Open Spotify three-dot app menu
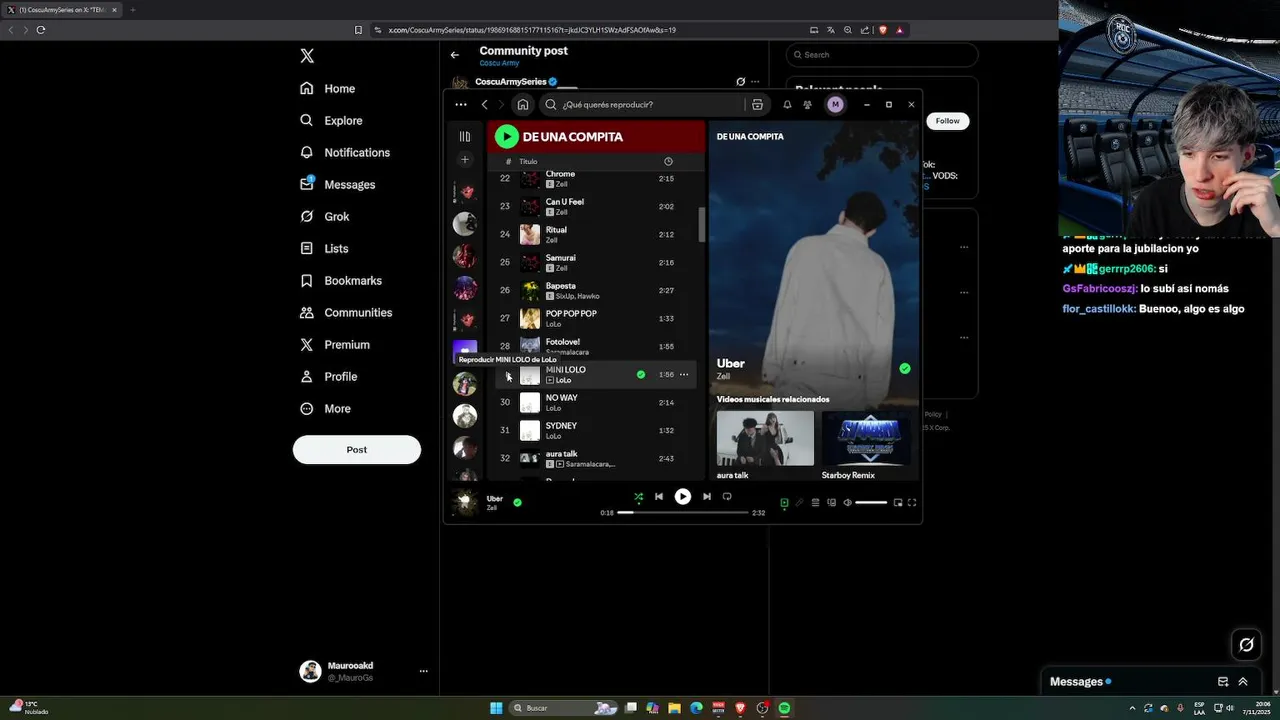This screenshot has width=1280, height=720. pos(460,104)
